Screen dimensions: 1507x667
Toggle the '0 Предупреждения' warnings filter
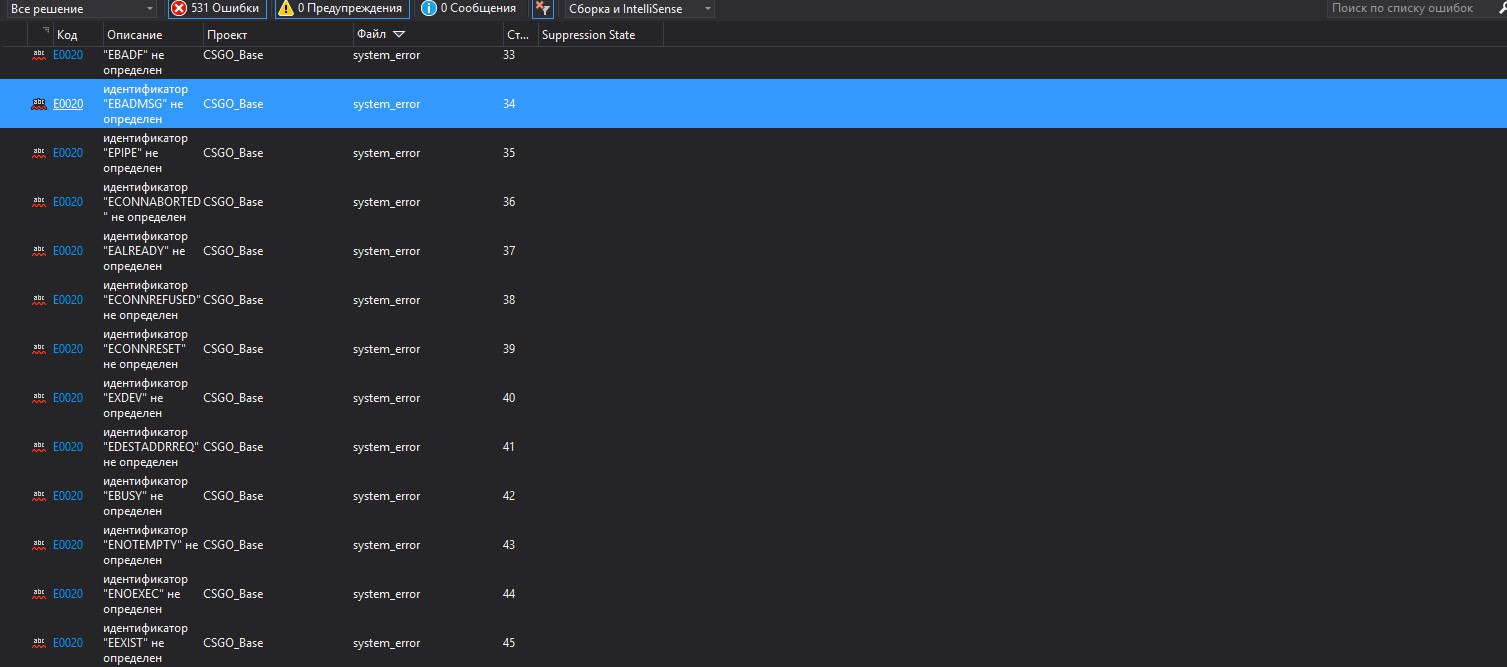342,8
